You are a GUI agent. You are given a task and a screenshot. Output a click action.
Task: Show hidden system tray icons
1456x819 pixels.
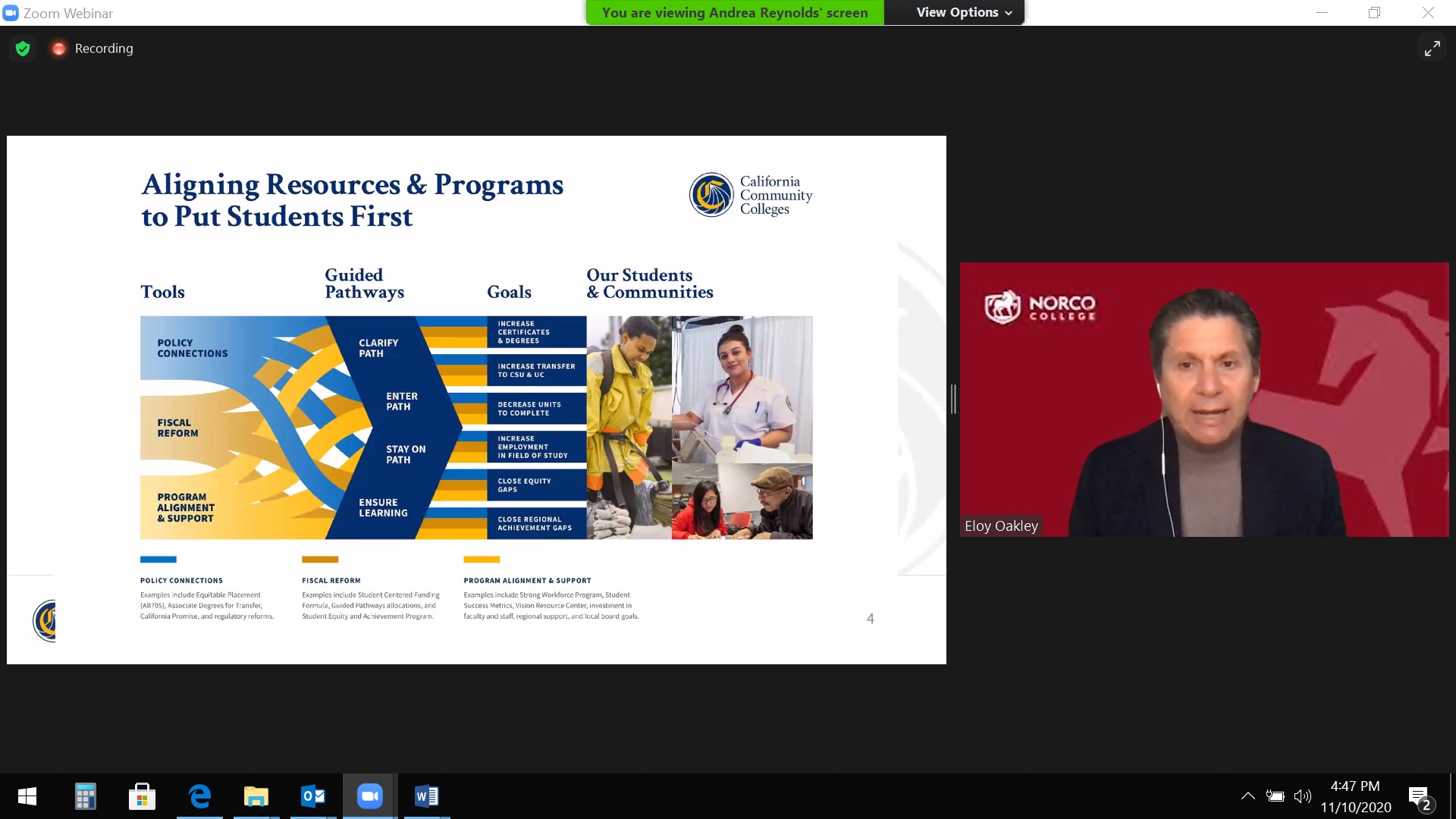coord(1247,796)
